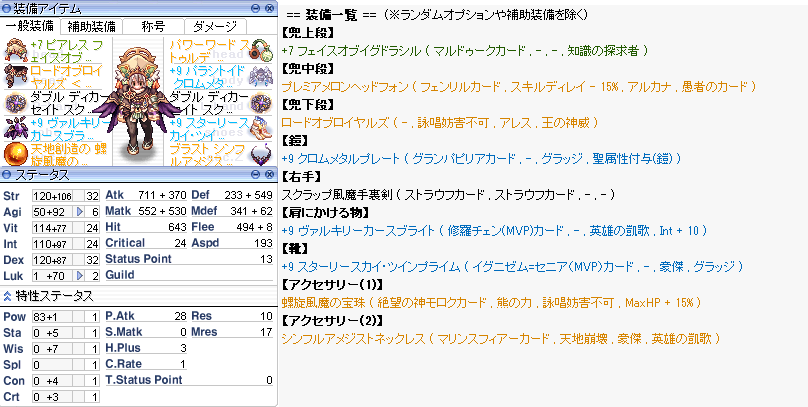The height and width of the screenshot is (407, 808).
Task: Click the +9 スターリースカイ・ツインプライム line
Action: 512,267
